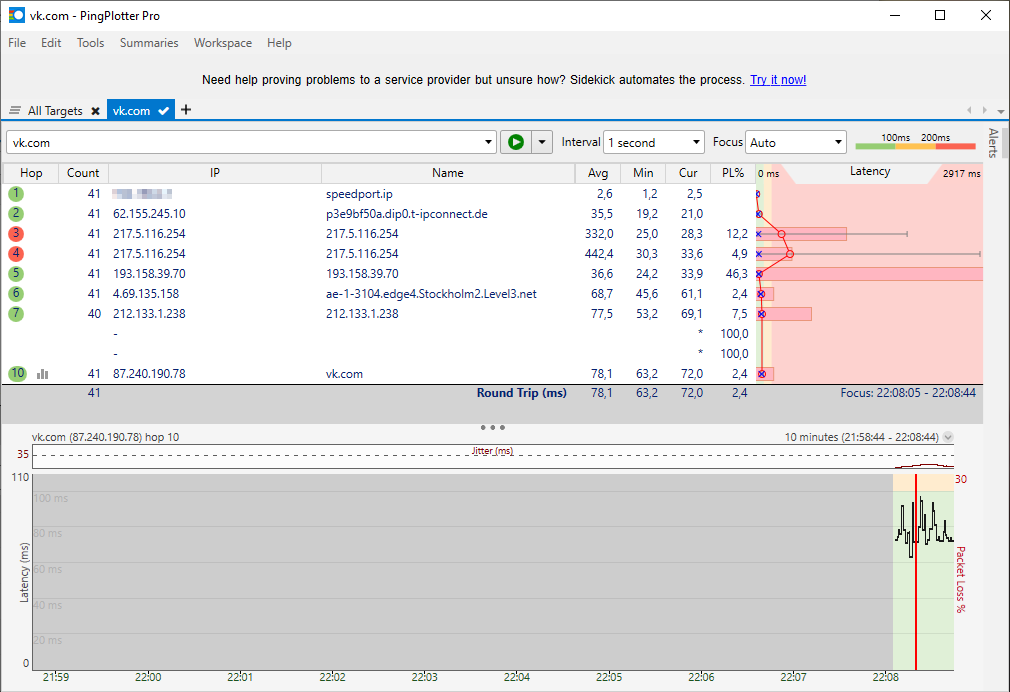Select hop 6 green circle icon

pos(16,293)
